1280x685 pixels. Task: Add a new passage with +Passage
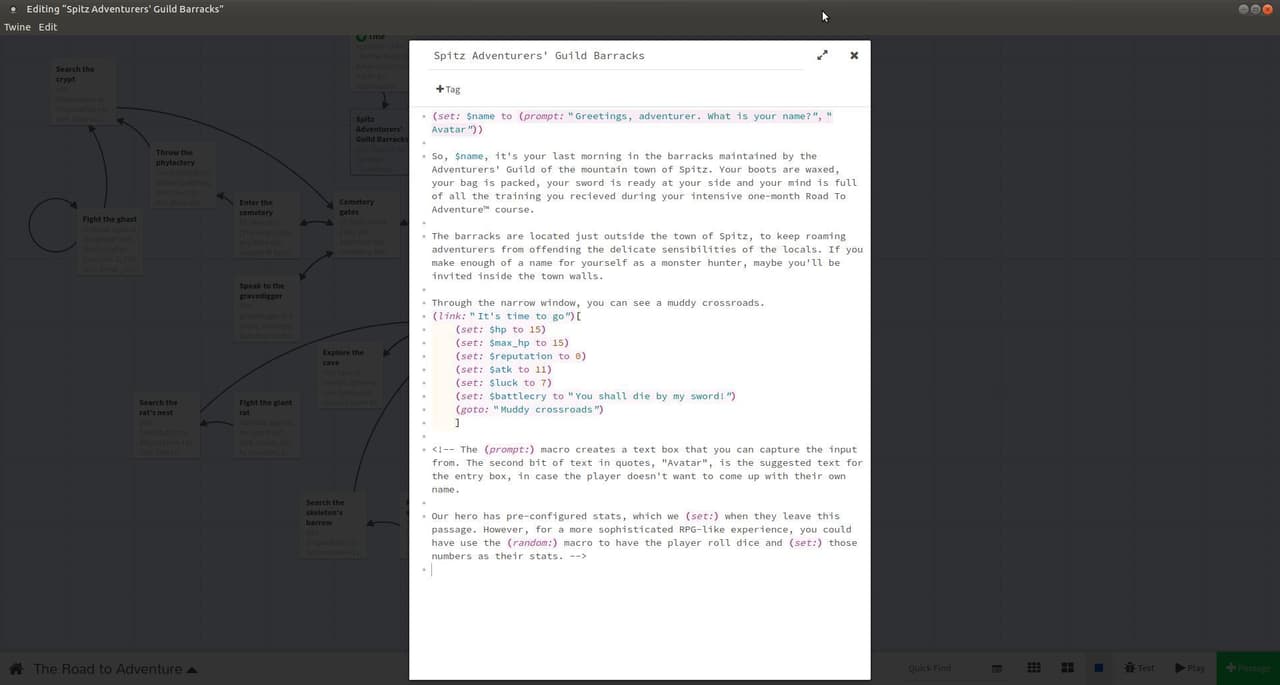click(1248, 668)
